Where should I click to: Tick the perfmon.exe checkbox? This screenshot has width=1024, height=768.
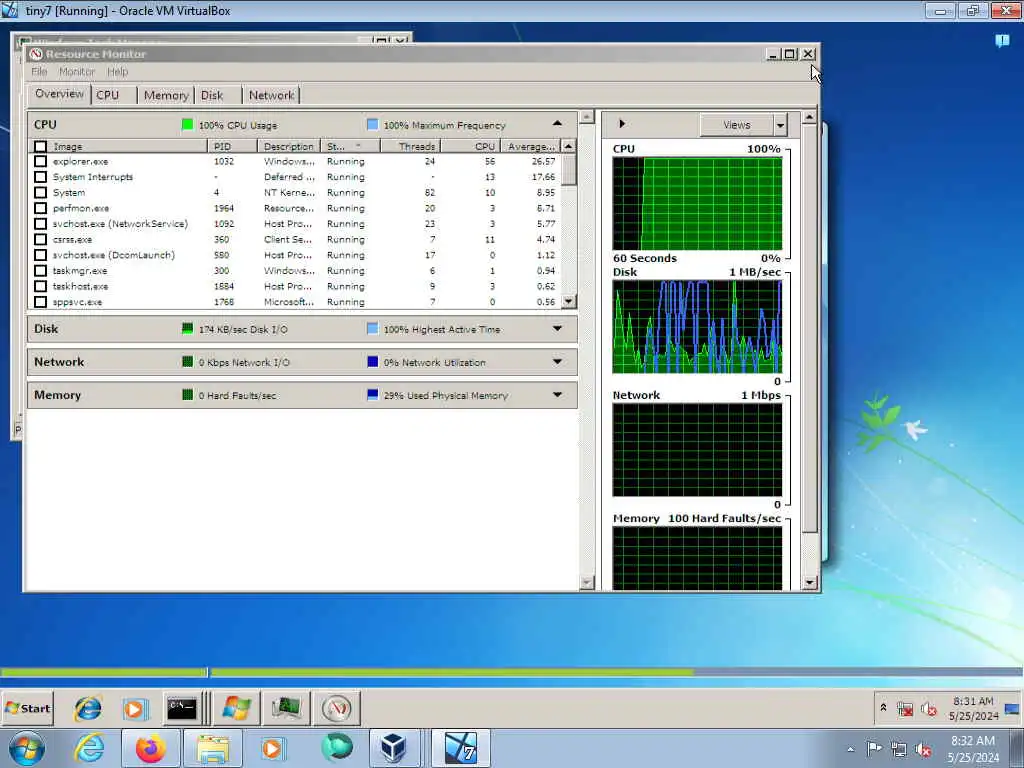[40, 208]
